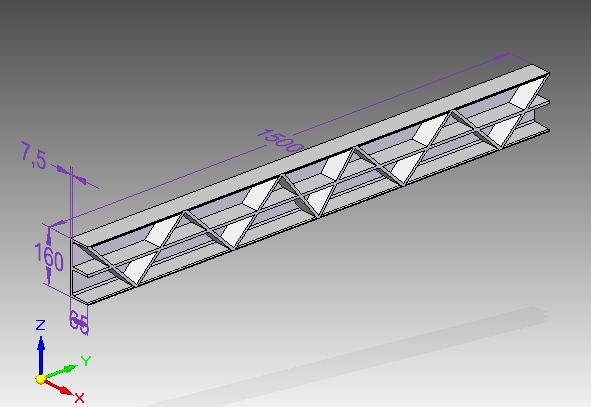Select the vertical extension line of the 7,5 dimension

coord(71,204)
